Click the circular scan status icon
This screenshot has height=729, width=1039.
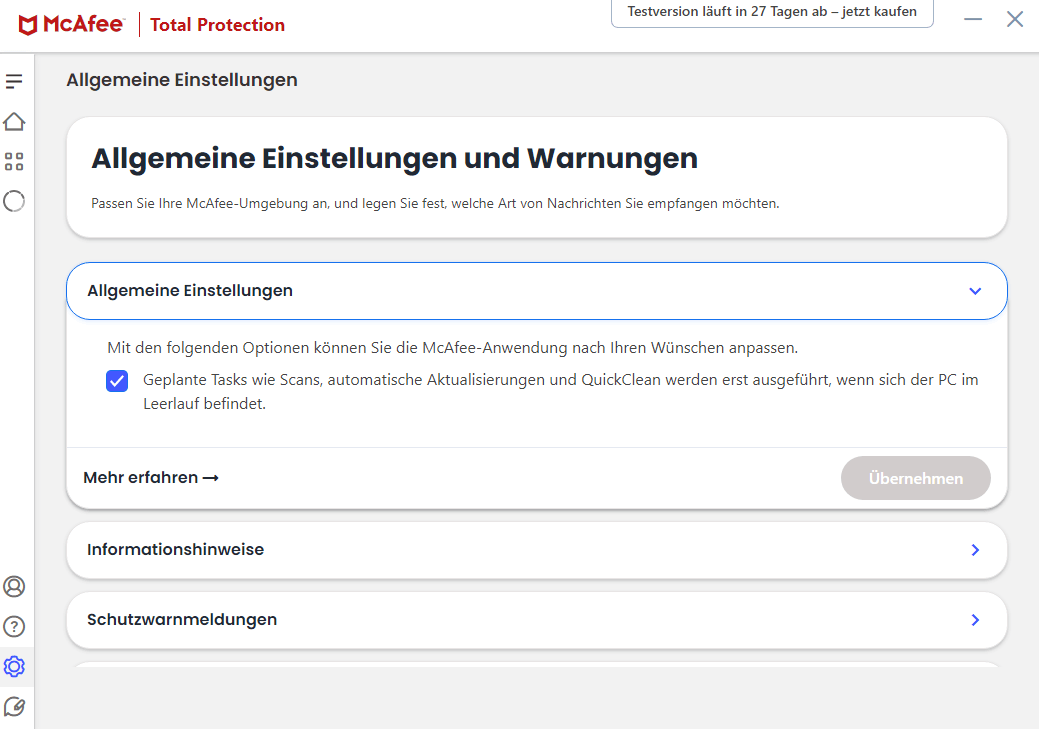[x=14, y=201]
